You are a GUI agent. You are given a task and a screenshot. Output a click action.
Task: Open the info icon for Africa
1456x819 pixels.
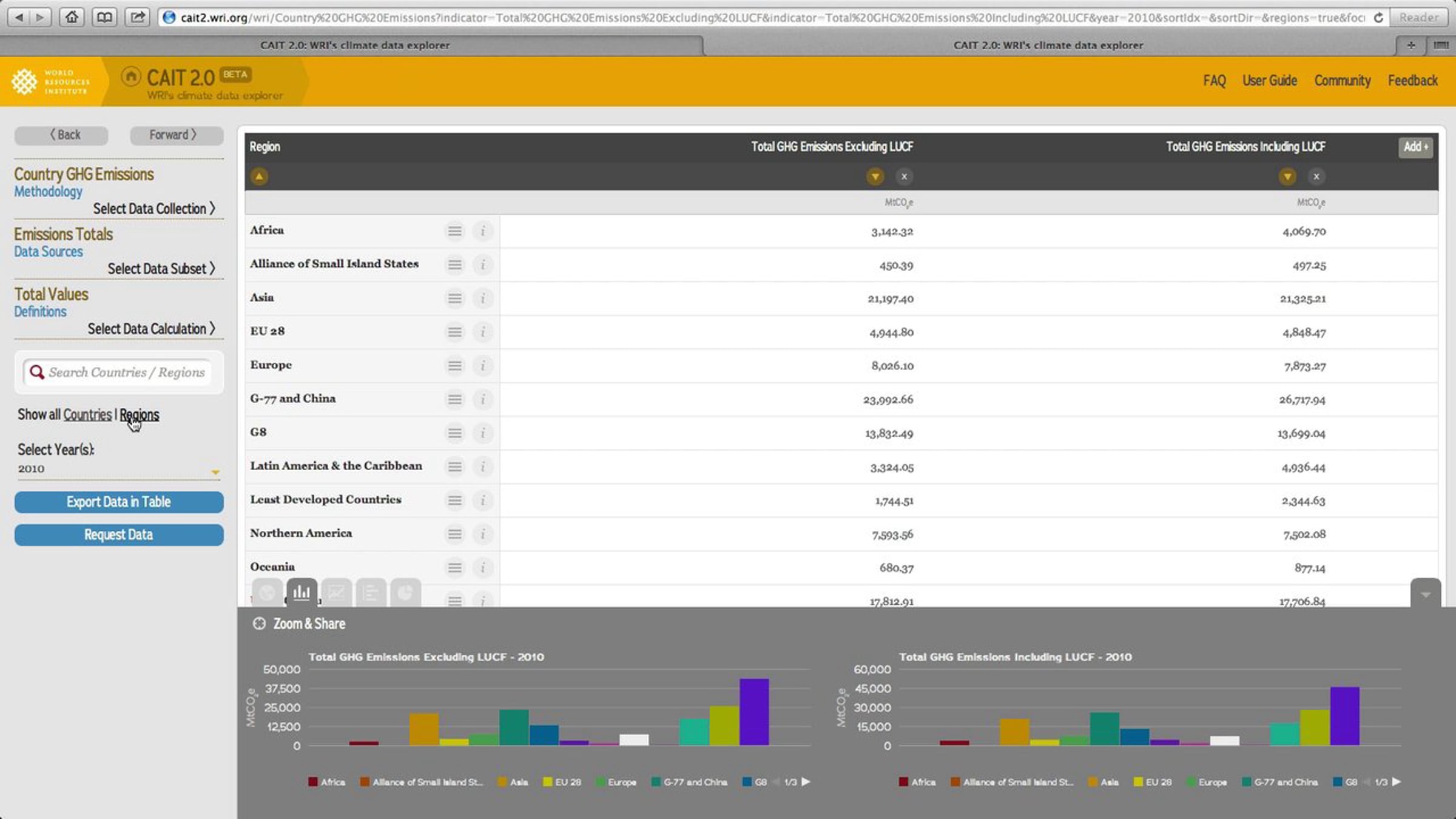(x=483, y=231)
